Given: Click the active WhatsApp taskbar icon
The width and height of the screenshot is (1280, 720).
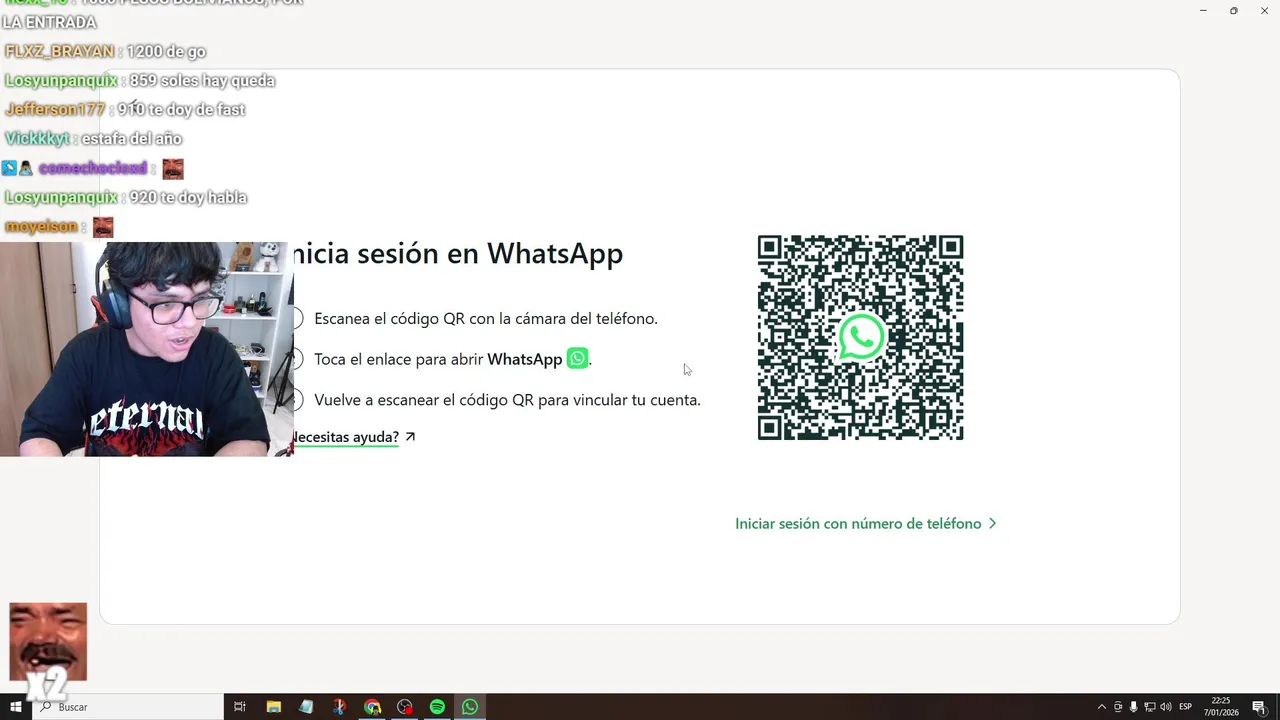Looking at the screenshot, I should (470, 707).
